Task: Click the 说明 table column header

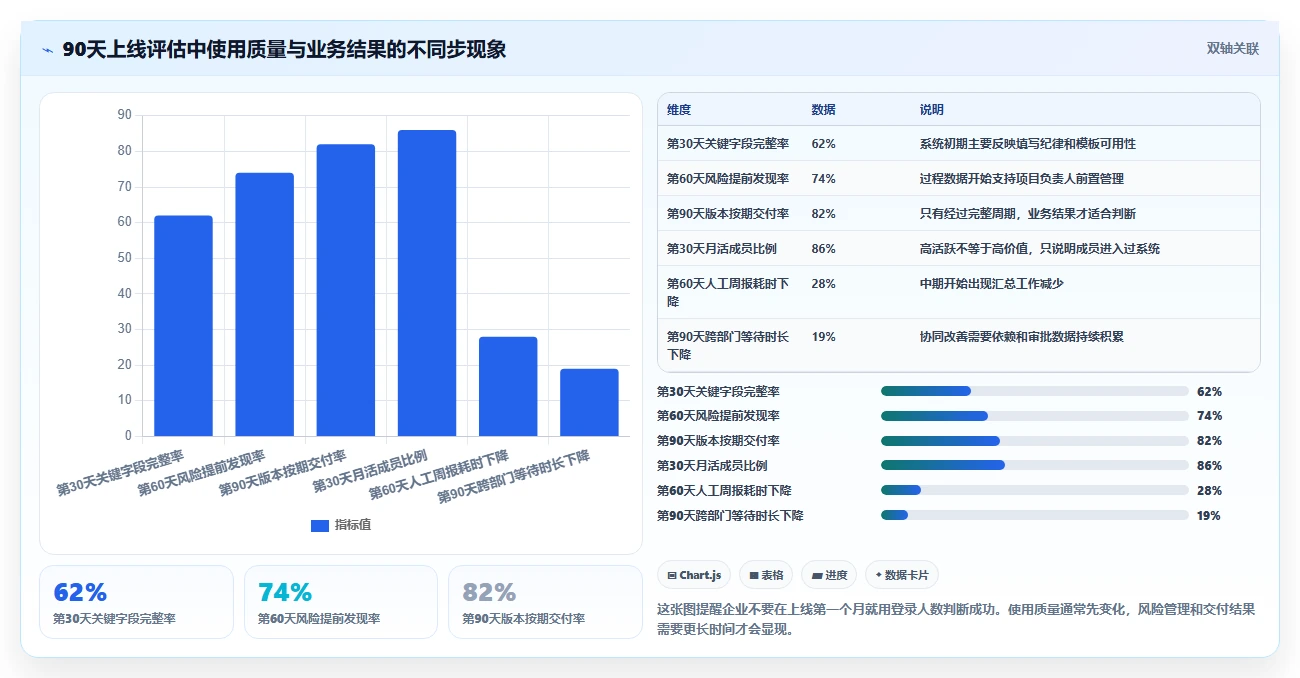Action: (932, 110)
